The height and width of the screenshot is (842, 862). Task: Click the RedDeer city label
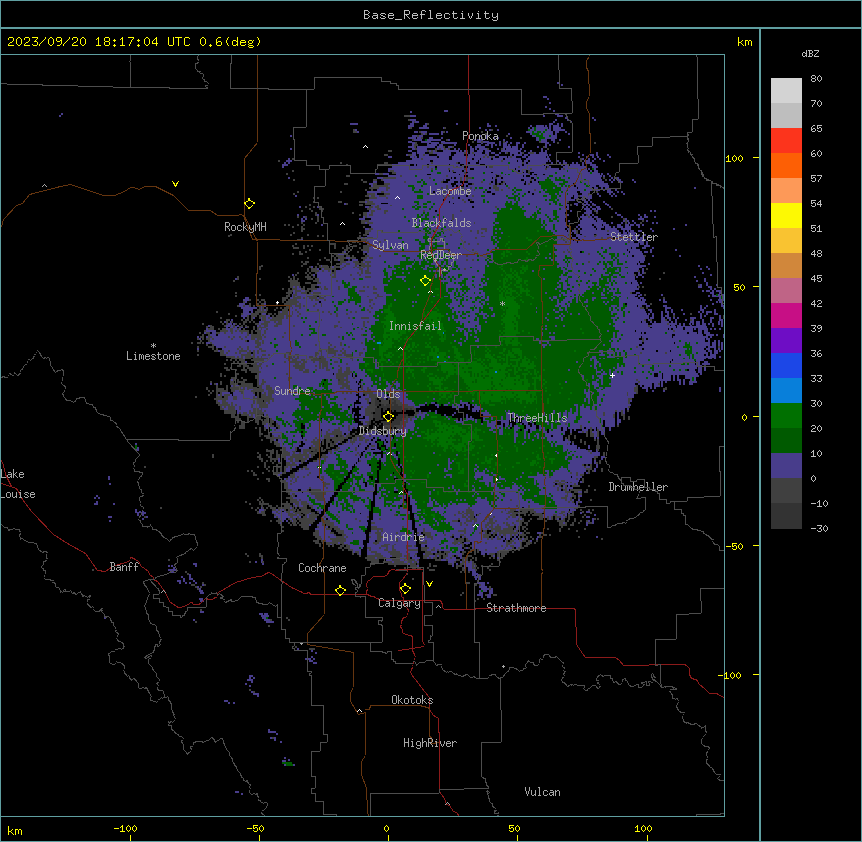[441, 255]
